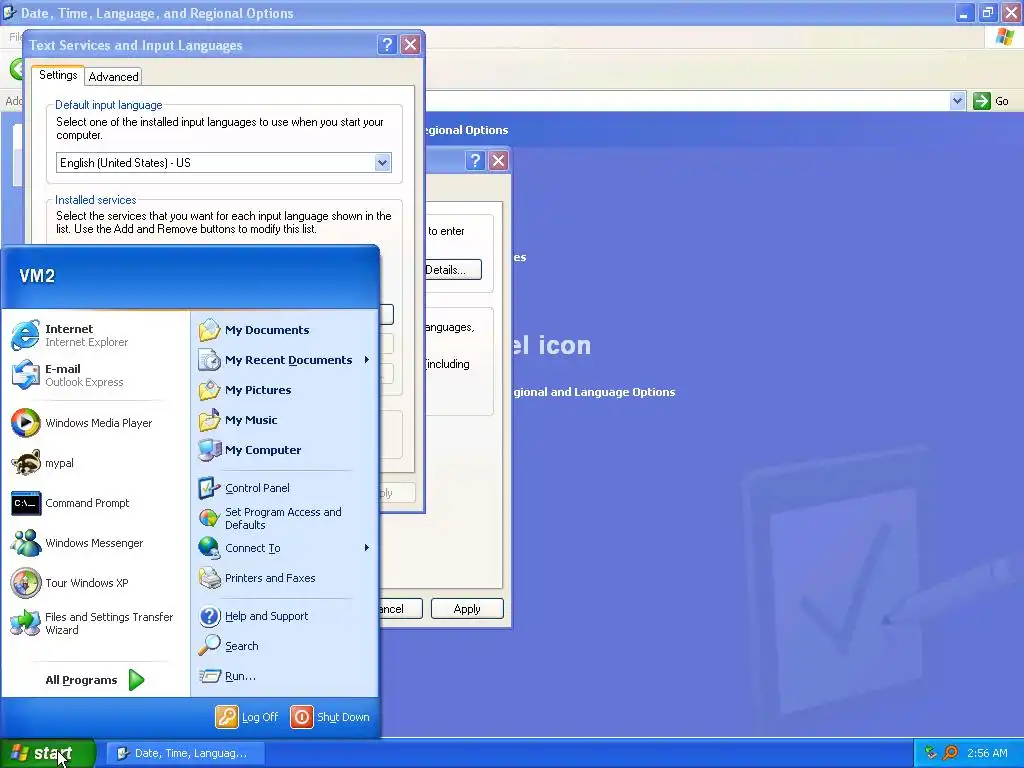This screenshot has width=1024, height=768.
Task: Click the Shut Down button
Action: click(330, 717)
